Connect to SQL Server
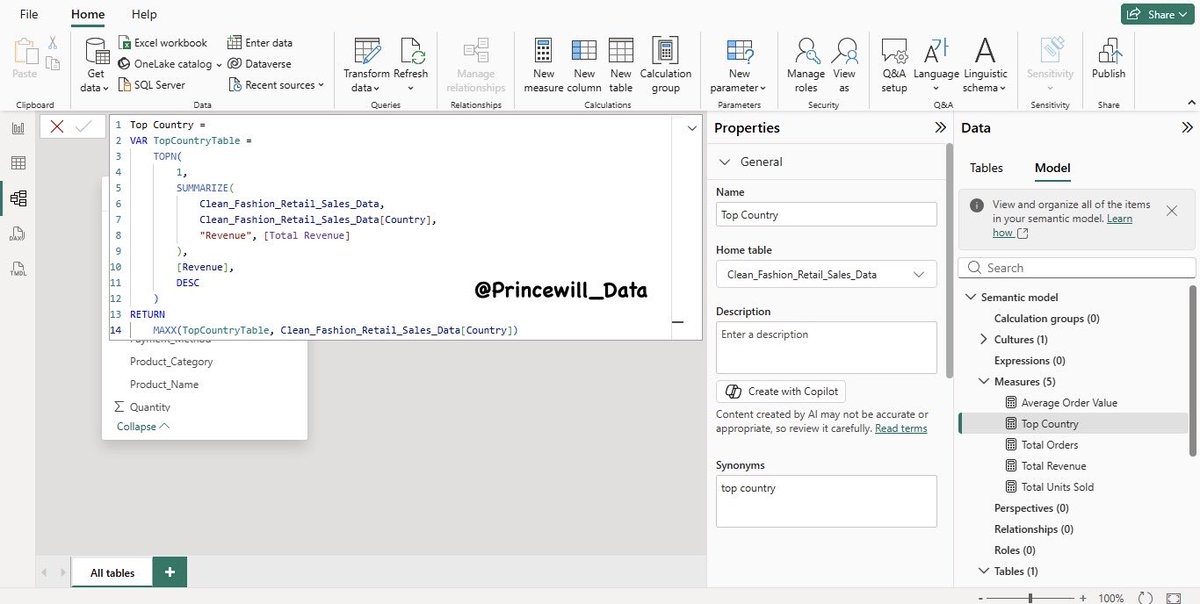Screen dimensions: 1200x604 (x=151, y=85)
